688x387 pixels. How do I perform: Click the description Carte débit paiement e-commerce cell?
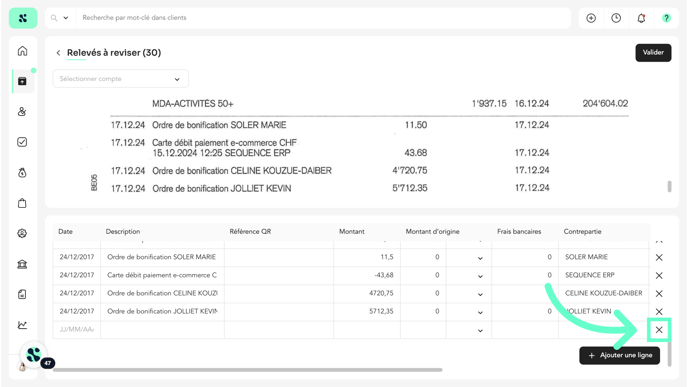point(162,275)
